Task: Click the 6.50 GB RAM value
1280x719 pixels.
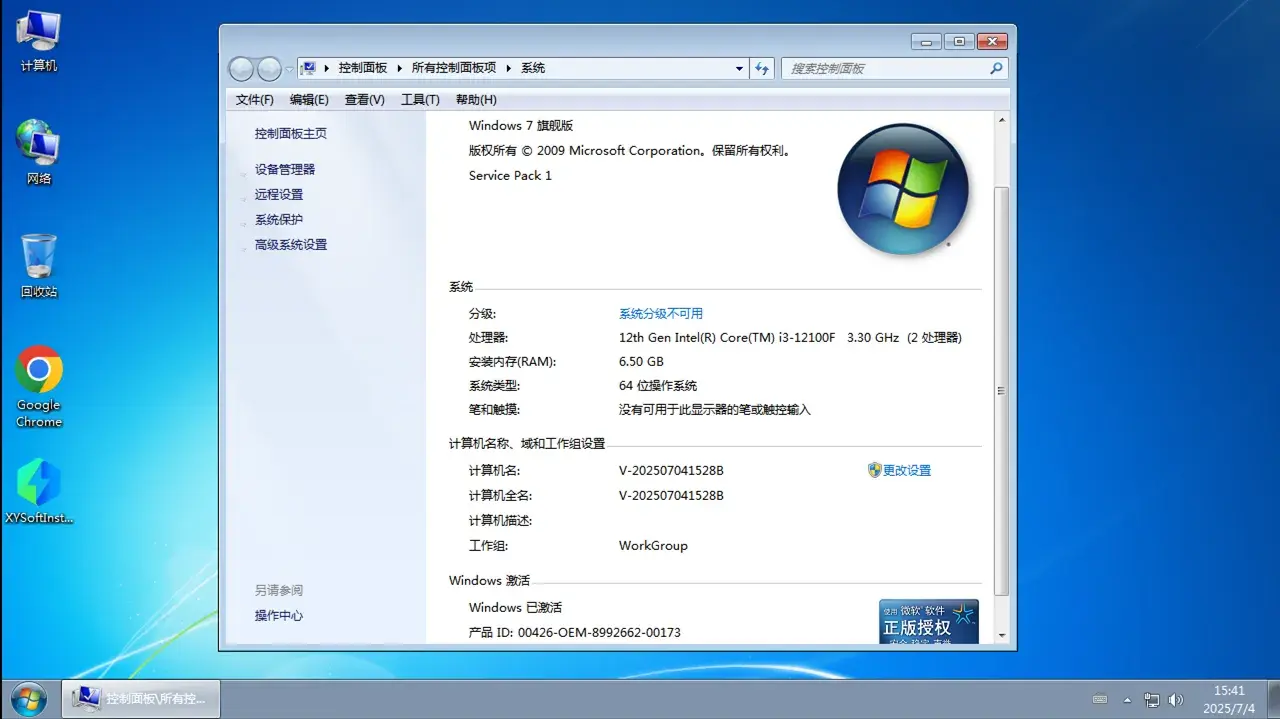Action: pos(641,361)
